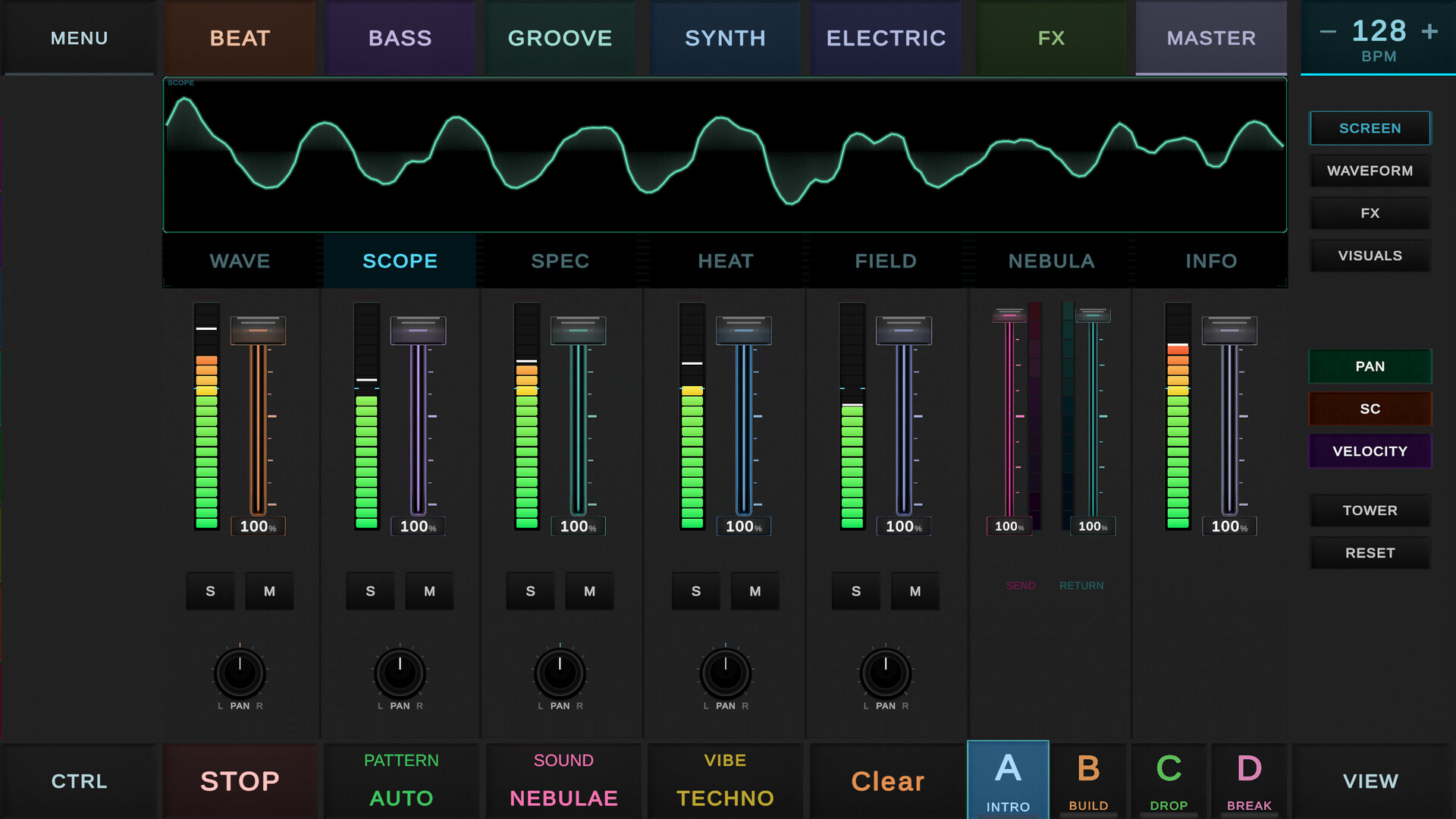Viewport: 1456px width, 819px height.
Task: Toggle the VELOCITY mode button
Action: [1370, 451]
